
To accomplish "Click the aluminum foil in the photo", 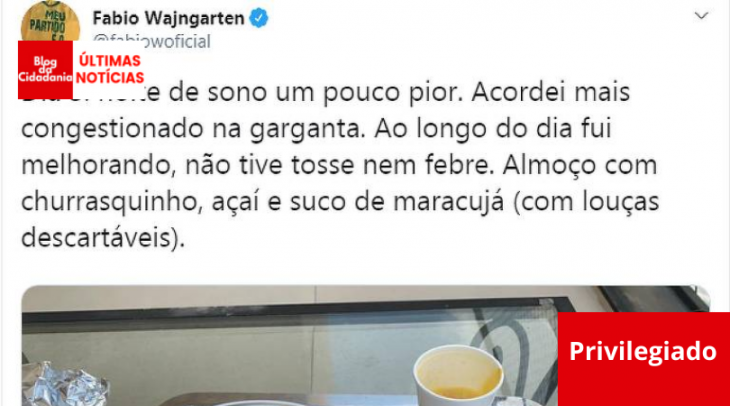I will click(x=65, y=384).
